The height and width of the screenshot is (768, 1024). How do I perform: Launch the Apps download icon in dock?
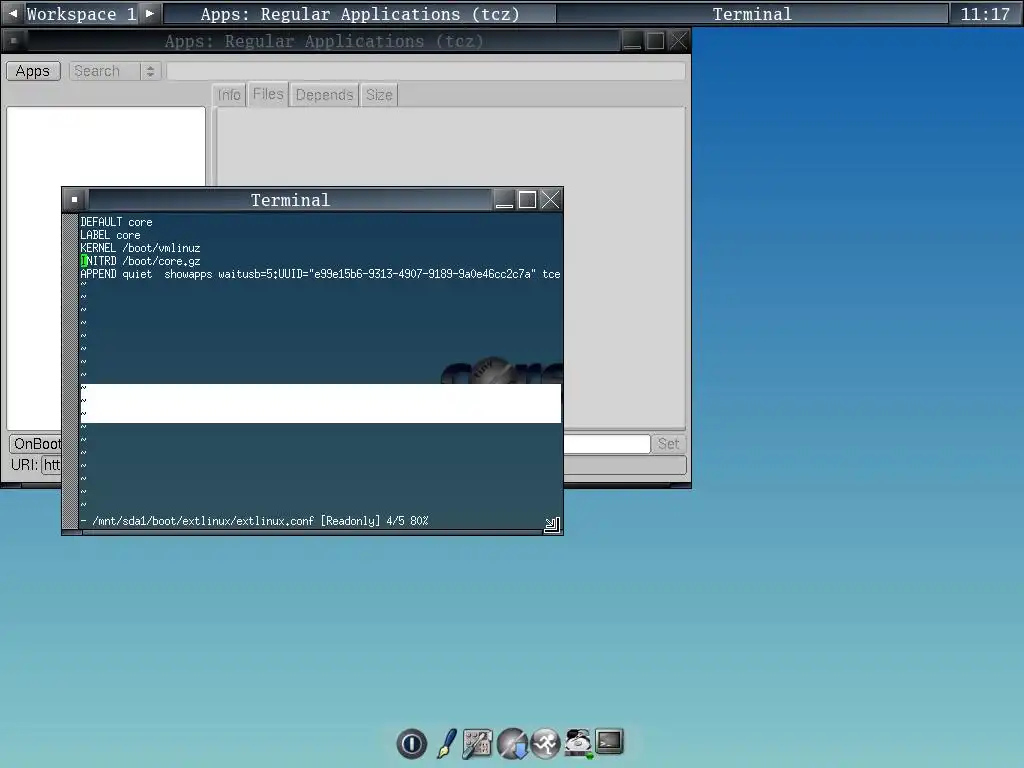point(512,743)
